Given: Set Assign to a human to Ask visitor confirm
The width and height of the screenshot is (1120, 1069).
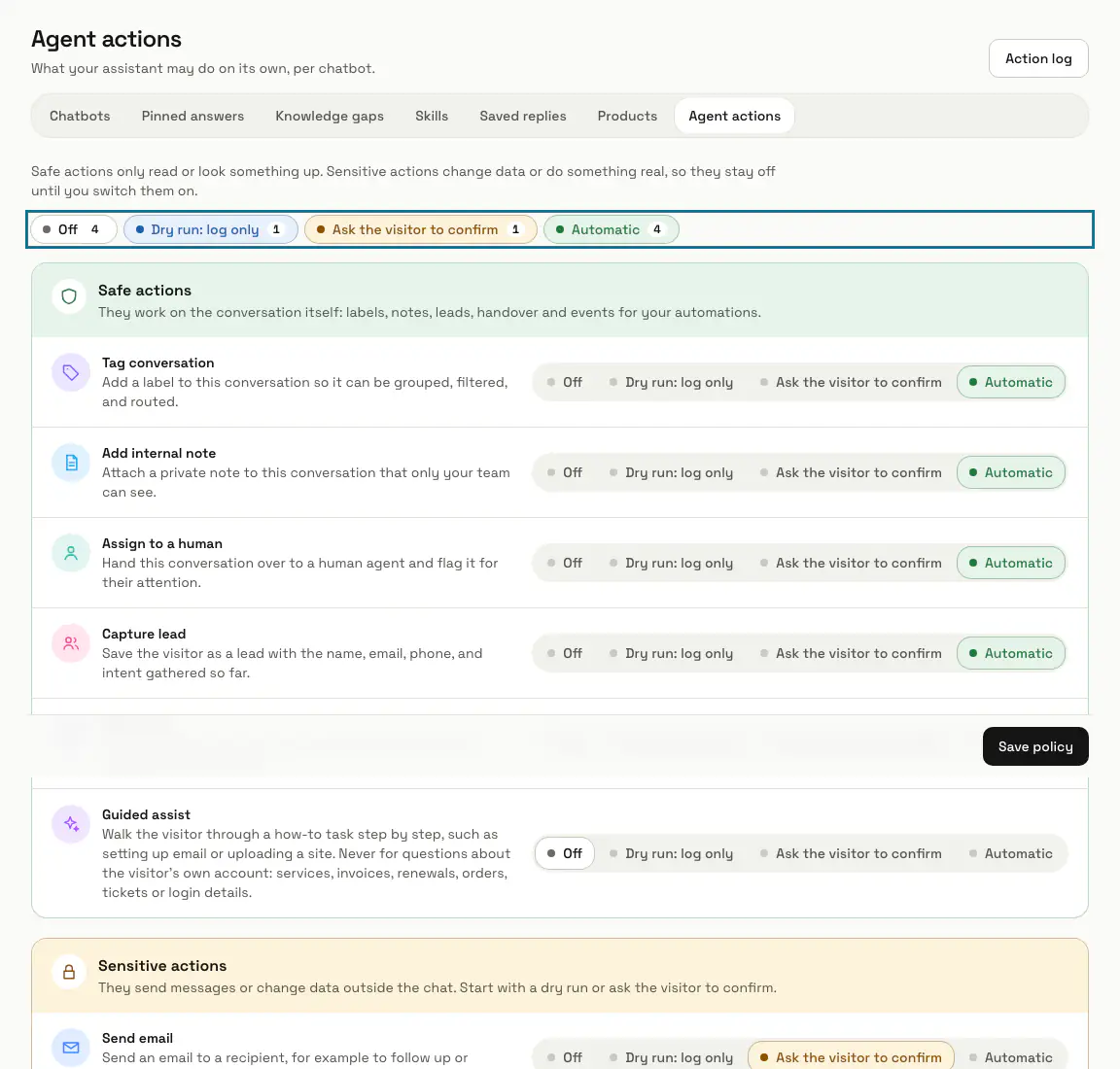Looking at the screenshot, I should pos(852,563).
